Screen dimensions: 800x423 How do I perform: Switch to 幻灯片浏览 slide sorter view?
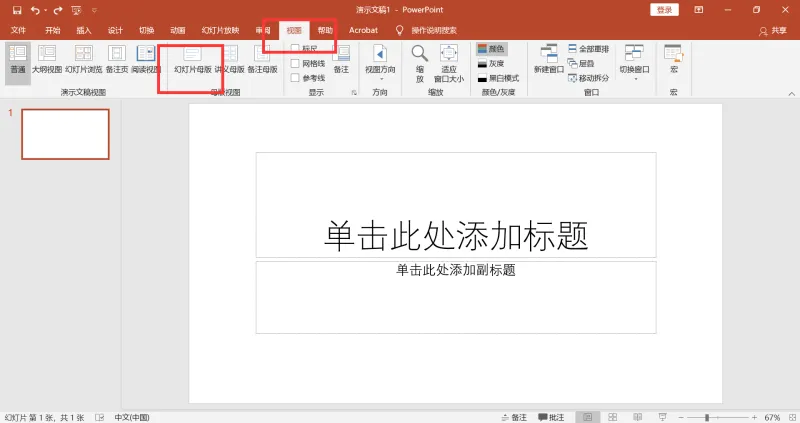pyautogui.click(x=84, y=60)
